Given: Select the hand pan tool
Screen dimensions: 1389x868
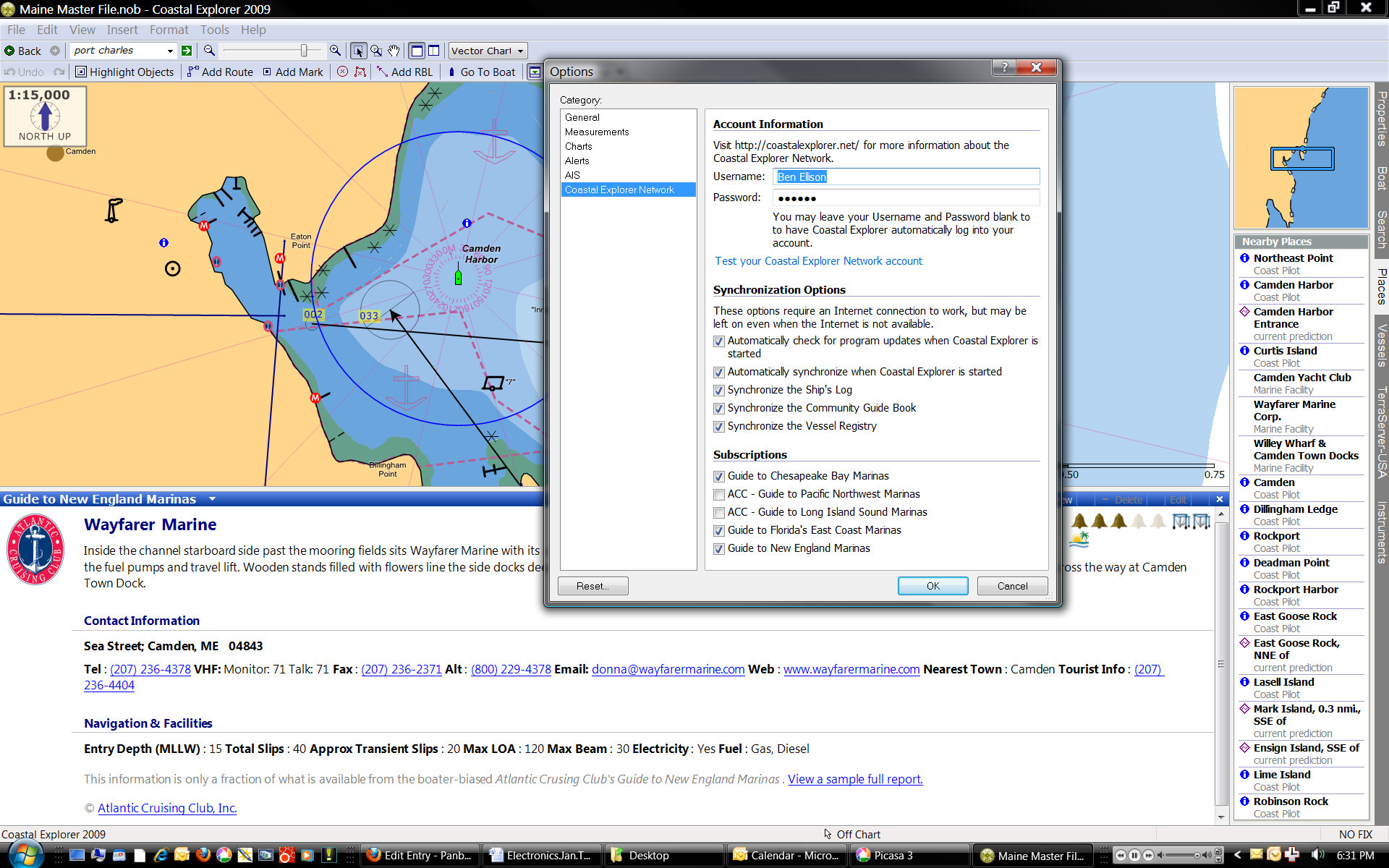Looking at the screenshot, I should [394, 51].
